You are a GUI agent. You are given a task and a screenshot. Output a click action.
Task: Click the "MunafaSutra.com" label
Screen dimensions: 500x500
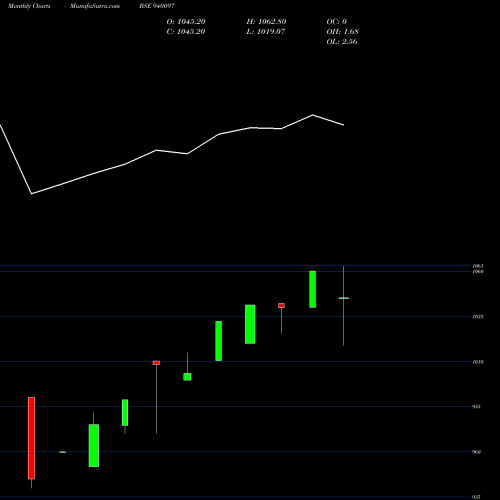[95, 6]
